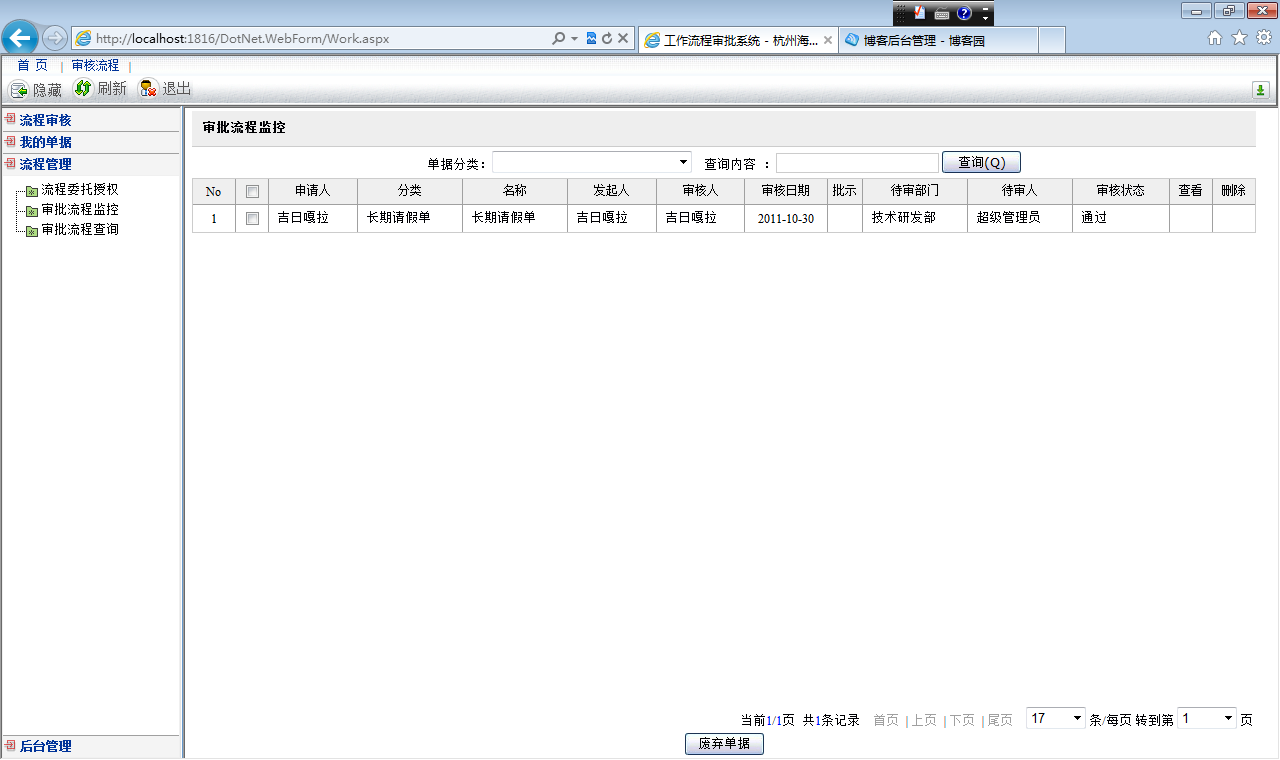Image resolution: width=1280 pixels, height=760 pixels.
Task: Click the 查询内容 input field
Action: 858,162
